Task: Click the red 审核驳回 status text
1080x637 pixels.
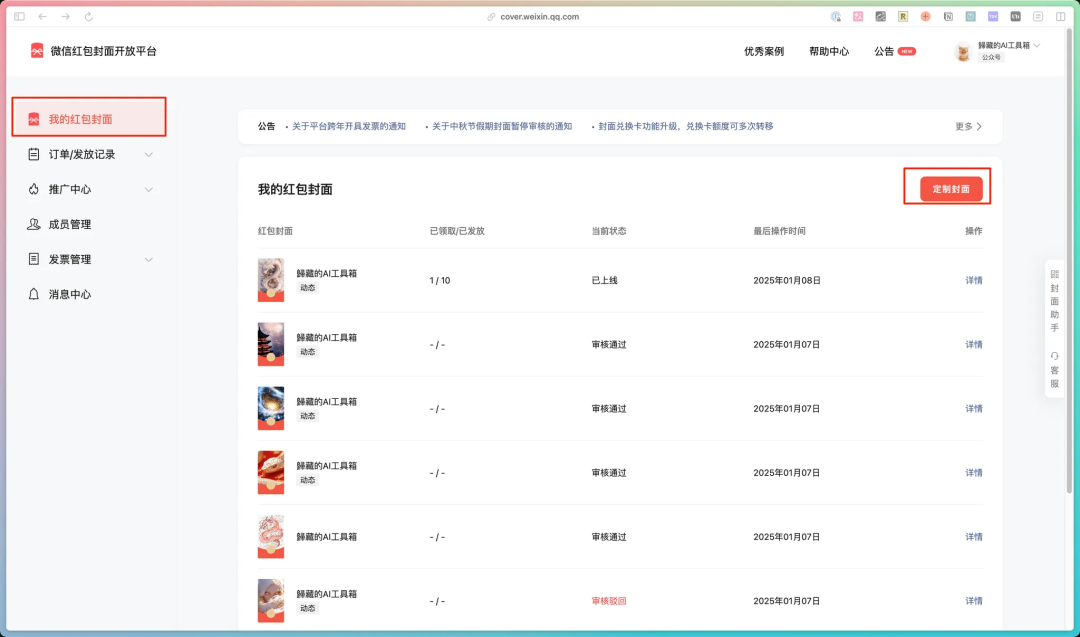Action: click(x=609, y=601)
